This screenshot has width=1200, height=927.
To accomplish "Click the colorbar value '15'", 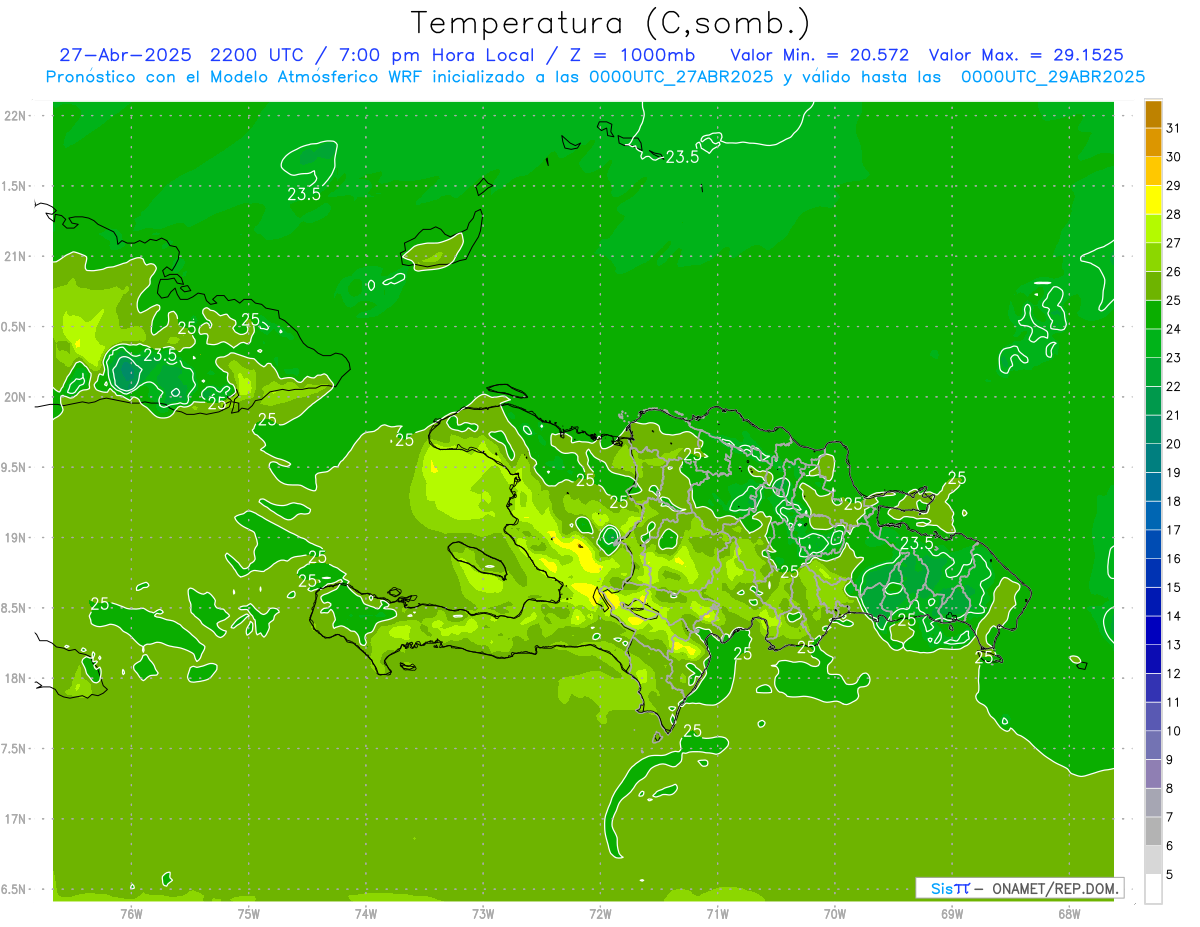I will (x=1174, y=587).
